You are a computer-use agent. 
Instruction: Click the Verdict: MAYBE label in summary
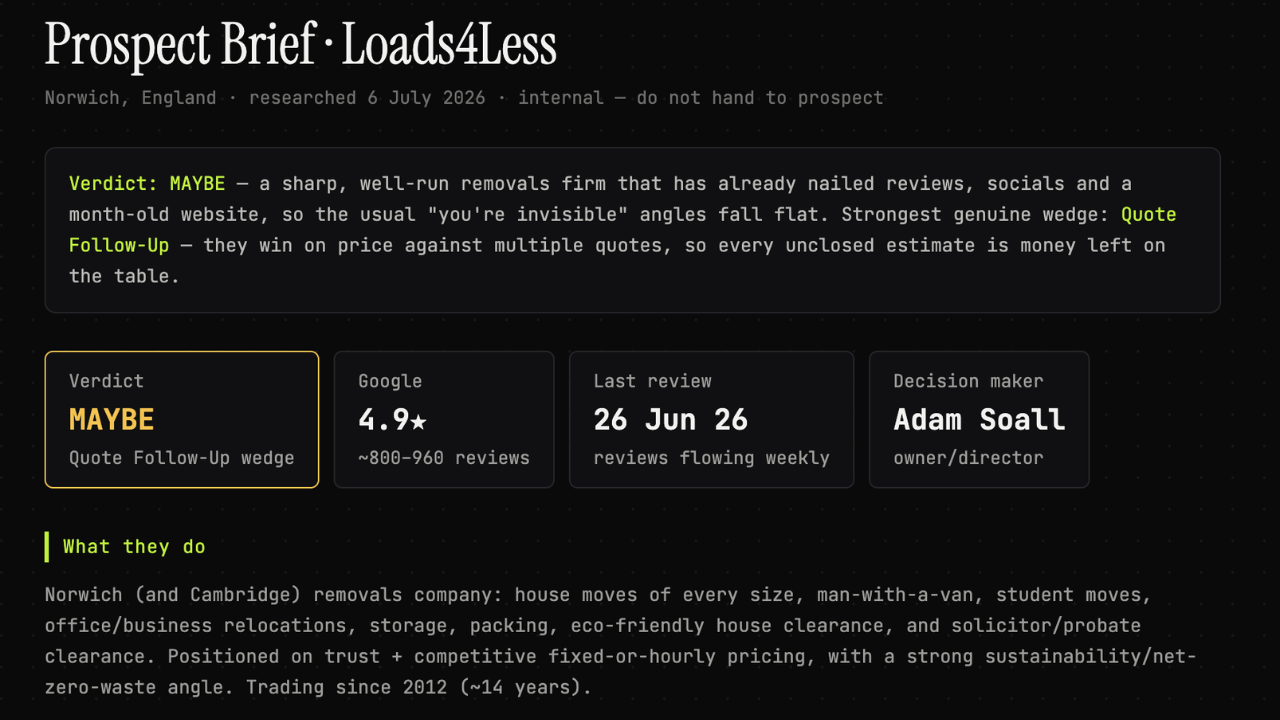point(149,184)
